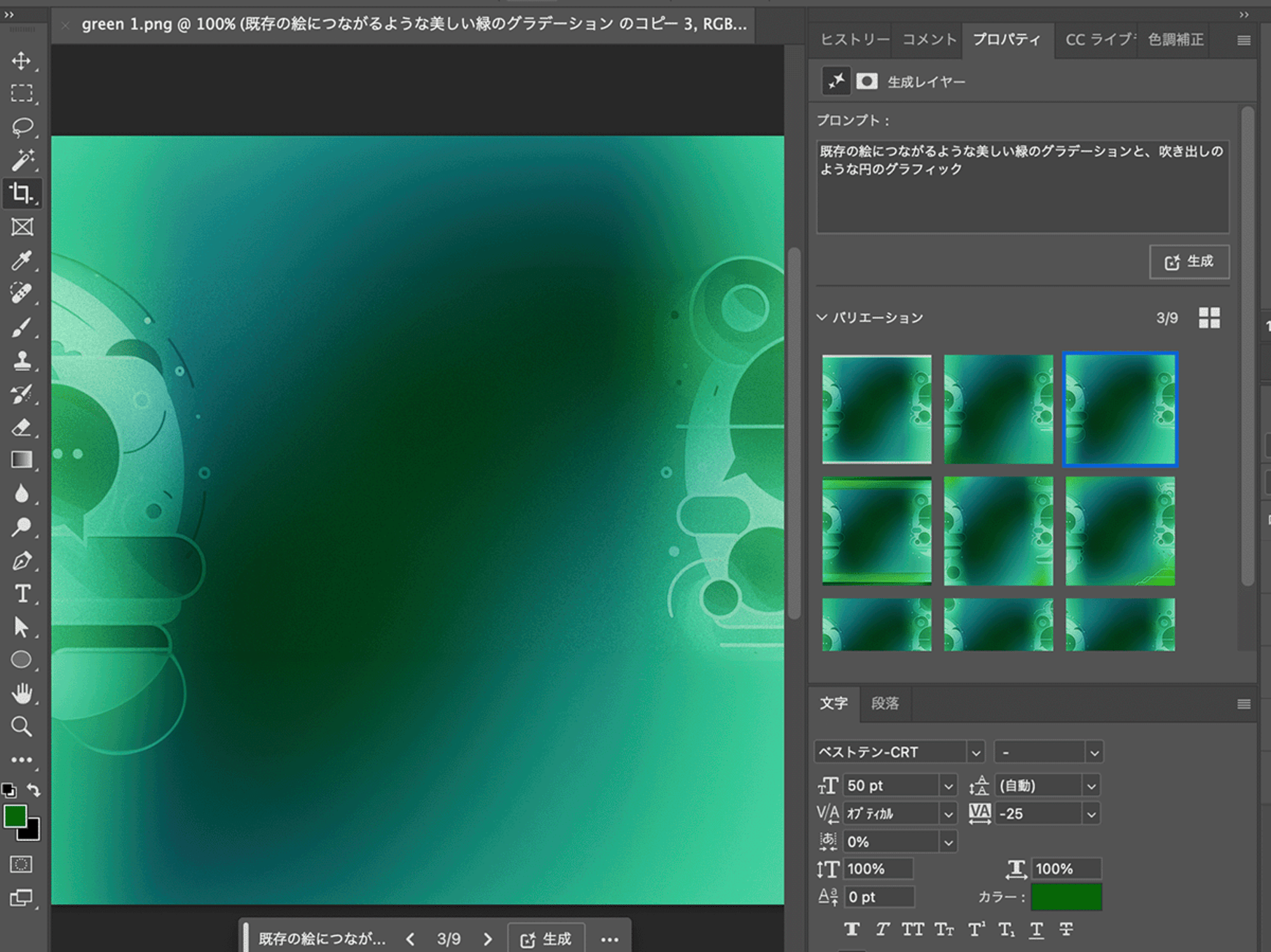Open the -25 tracking dropdown
1271x952 pixels.
coord(1091,813)
